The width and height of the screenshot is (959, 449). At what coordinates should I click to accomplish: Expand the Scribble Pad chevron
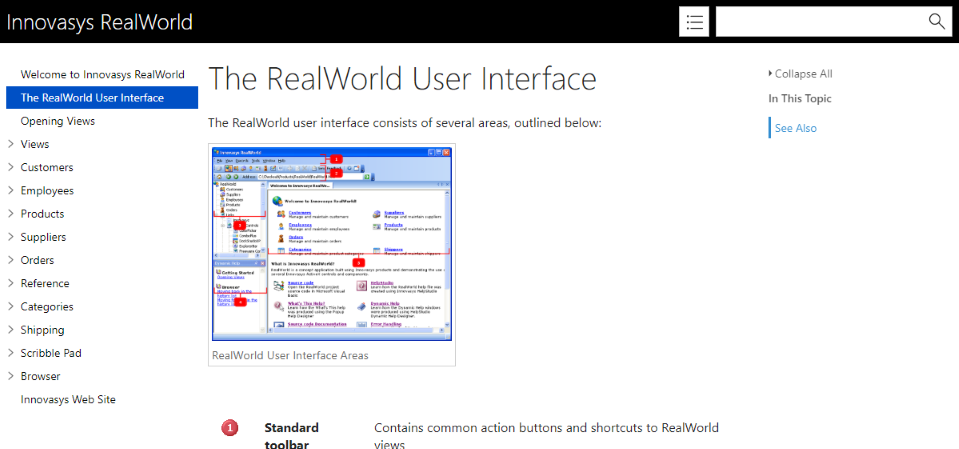tap(11, 354)
